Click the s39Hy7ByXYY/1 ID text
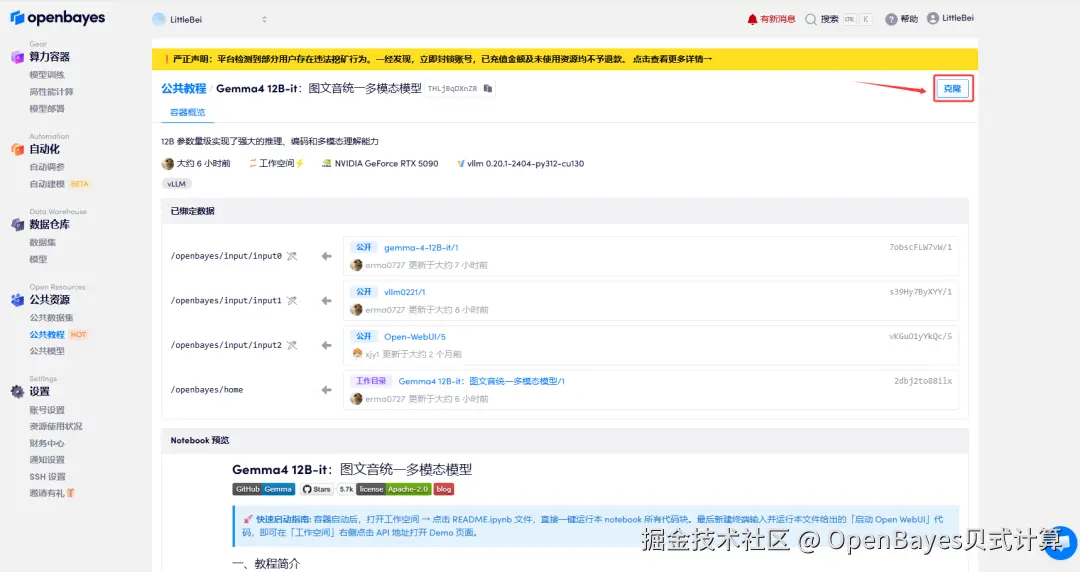 coord(920,292)
